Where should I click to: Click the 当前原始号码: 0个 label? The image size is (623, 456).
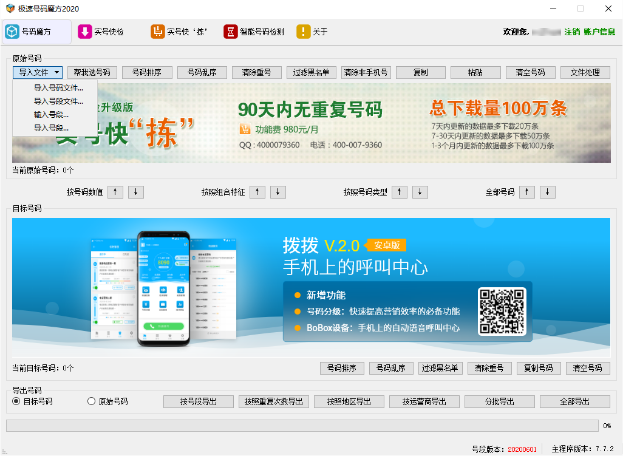(x=43, y=170)
